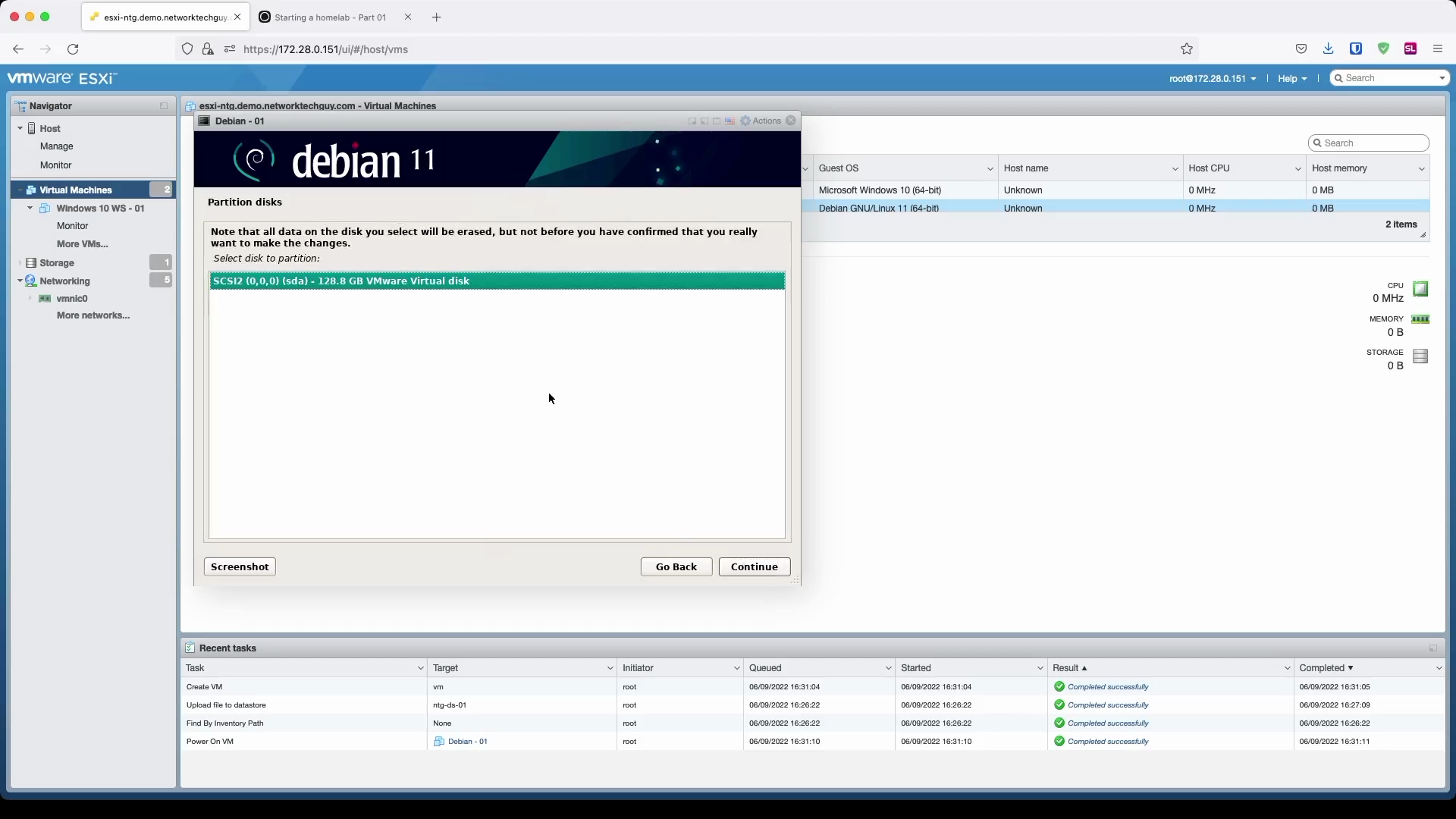Collapse the Windows 10 WS - 01 tree node

(30, 209)
